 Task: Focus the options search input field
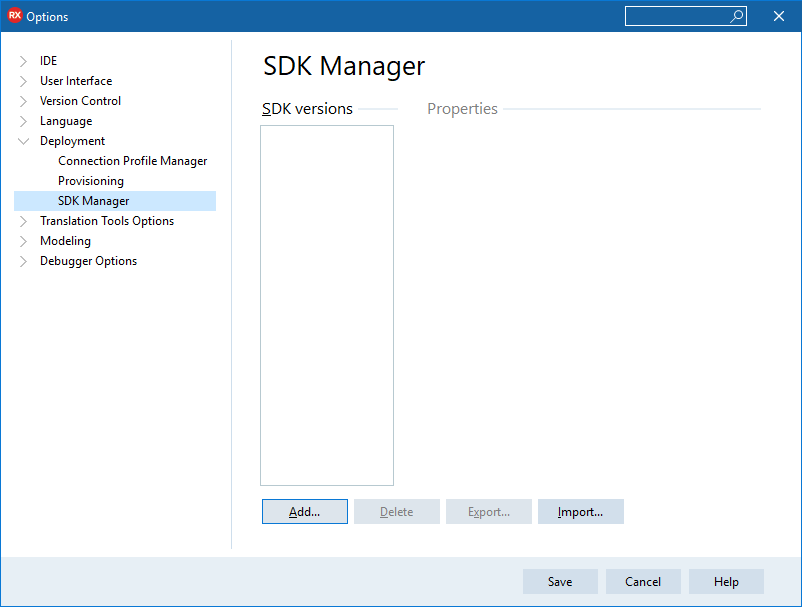click(676, 16)
